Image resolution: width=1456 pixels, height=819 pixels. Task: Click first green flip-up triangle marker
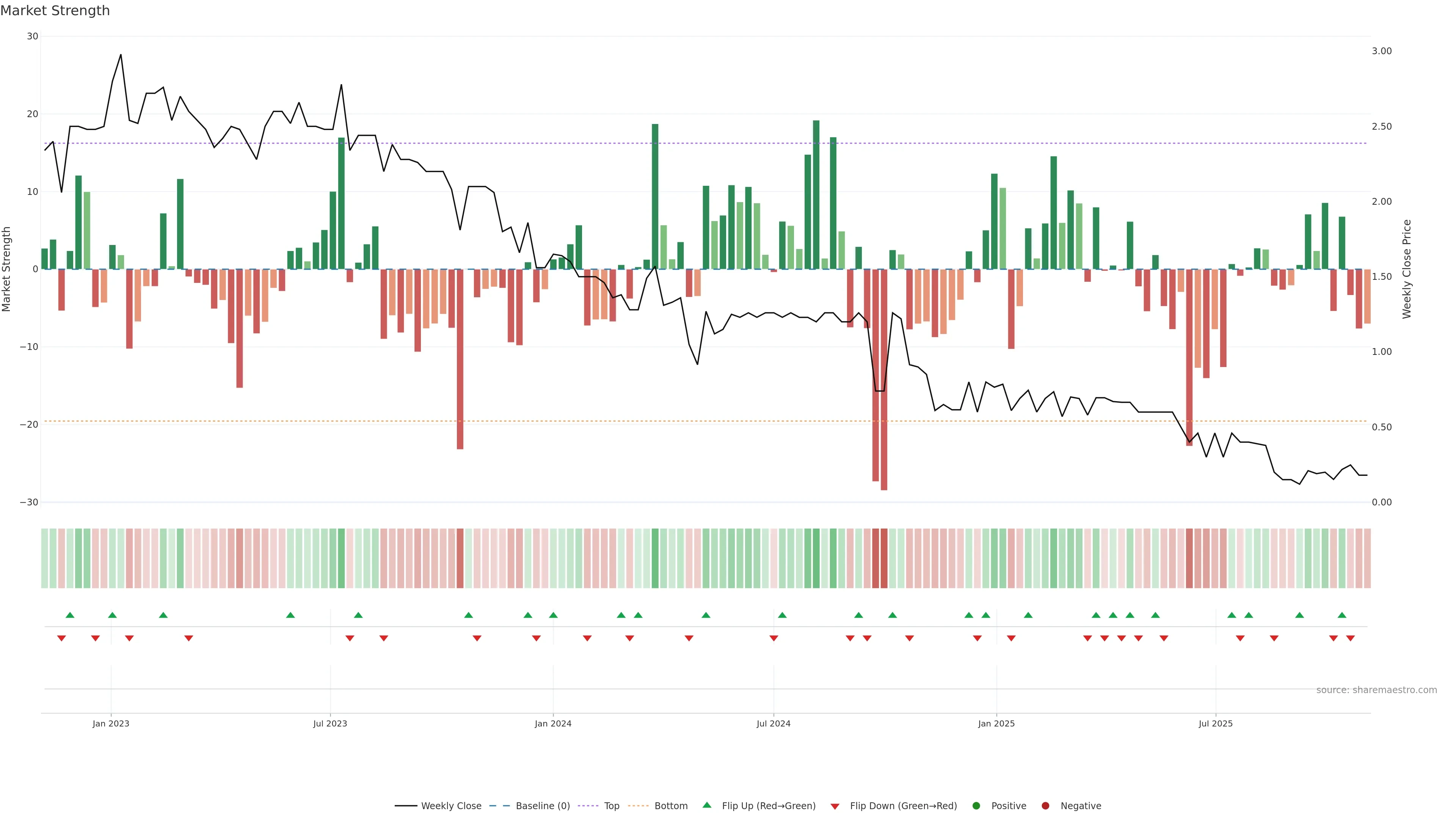click(70, 615)
